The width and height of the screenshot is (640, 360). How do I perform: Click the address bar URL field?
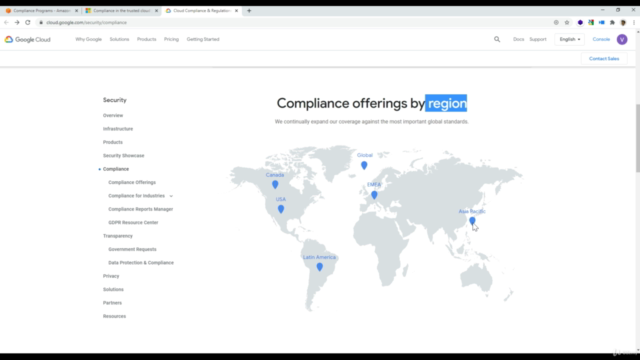[x=294, y=22]
